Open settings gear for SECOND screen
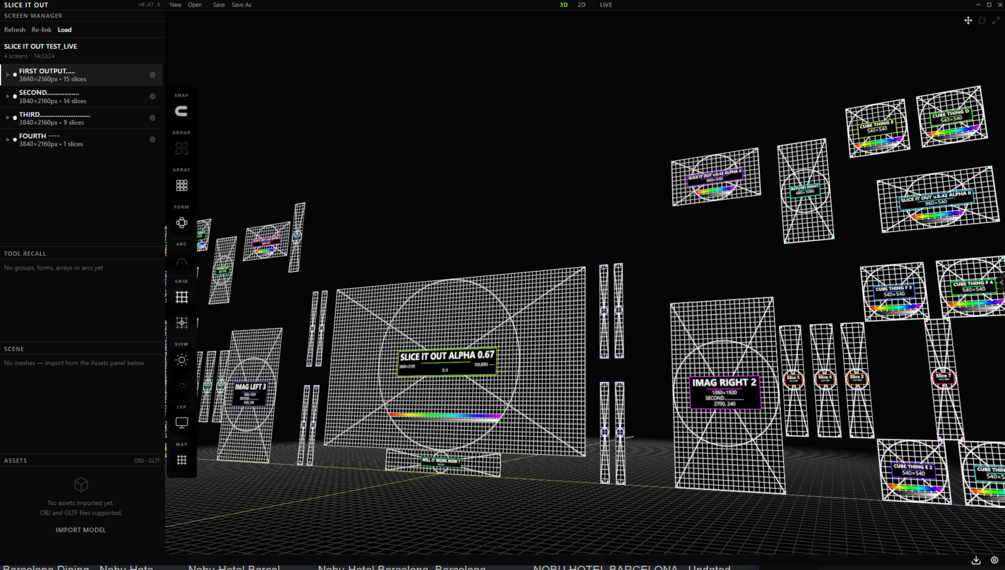 [153, 97]
